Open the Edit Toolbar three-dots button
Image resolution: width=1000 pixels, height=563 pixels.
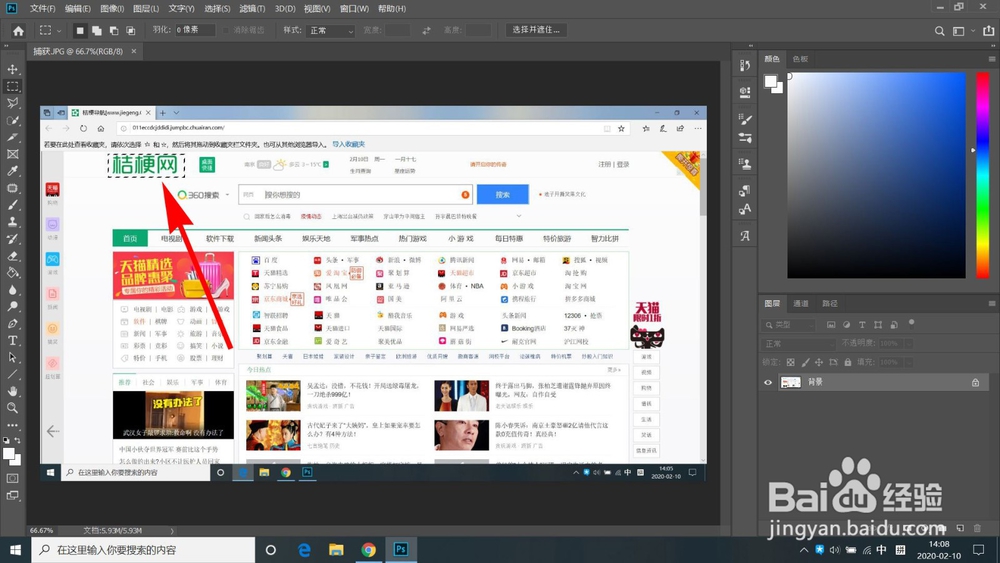point(12,425)
